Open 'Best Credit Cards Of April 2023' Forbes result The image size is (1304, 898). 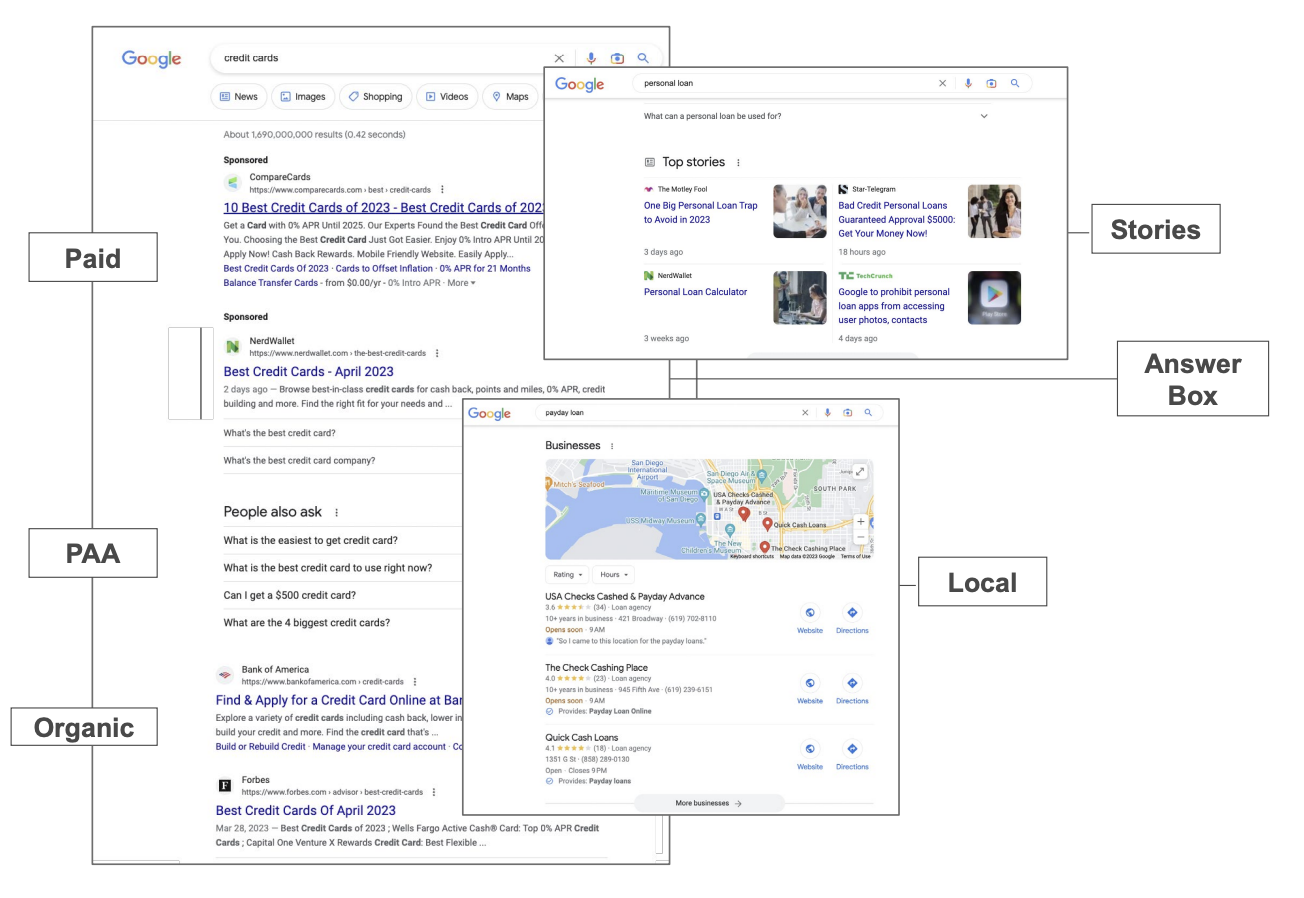pos(305,810)
